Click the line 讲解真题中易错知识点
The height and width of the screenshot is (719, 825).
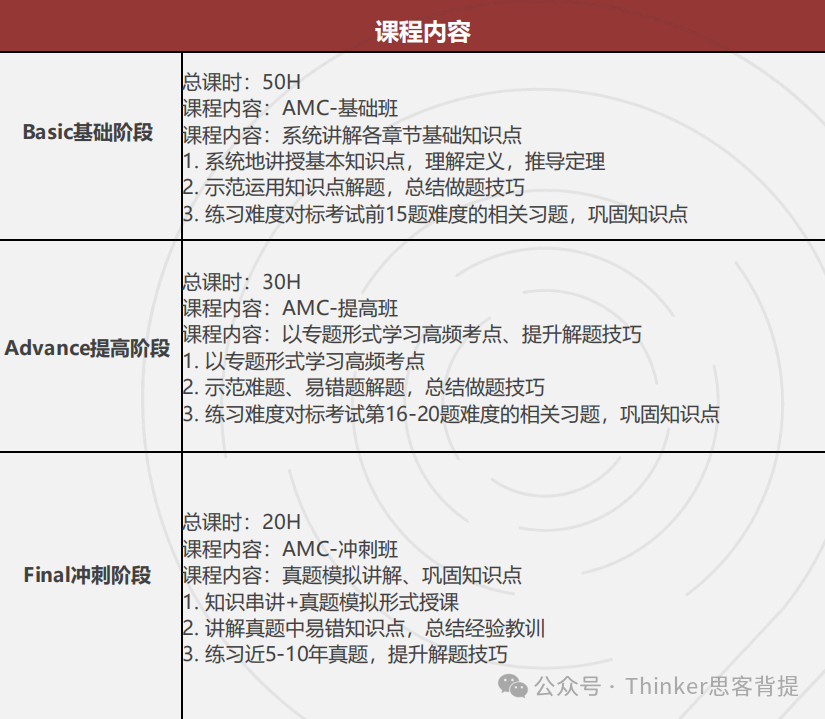[x=364, y=629]
